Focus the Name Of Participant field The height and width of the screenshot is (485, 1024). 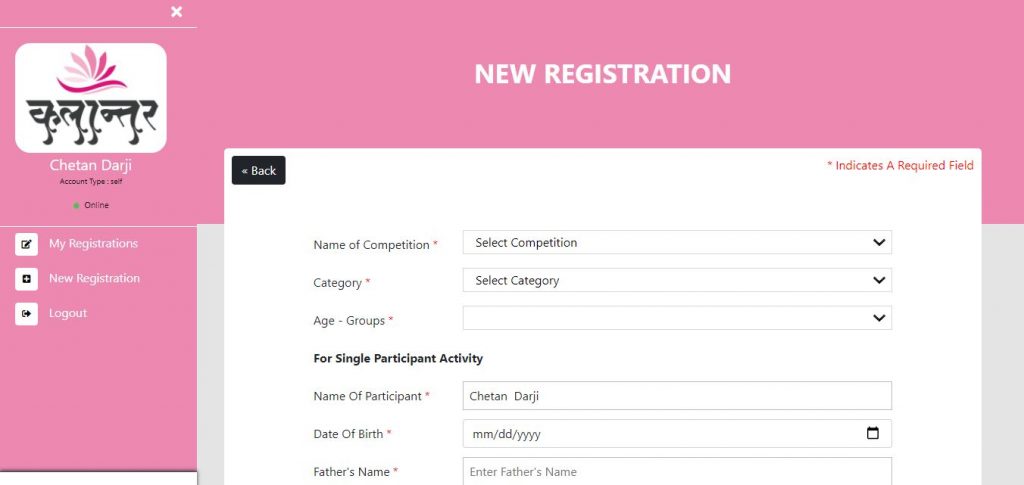tap(677, 396)
